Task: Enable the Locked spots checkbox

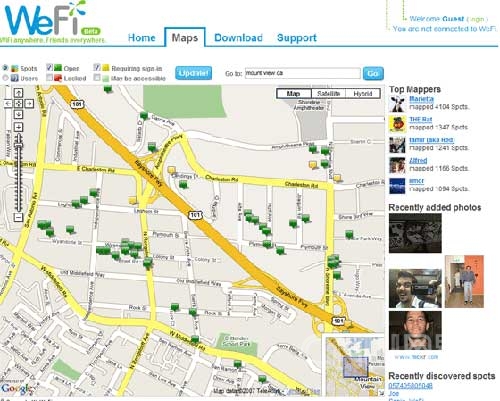Action: click(50, 78)
